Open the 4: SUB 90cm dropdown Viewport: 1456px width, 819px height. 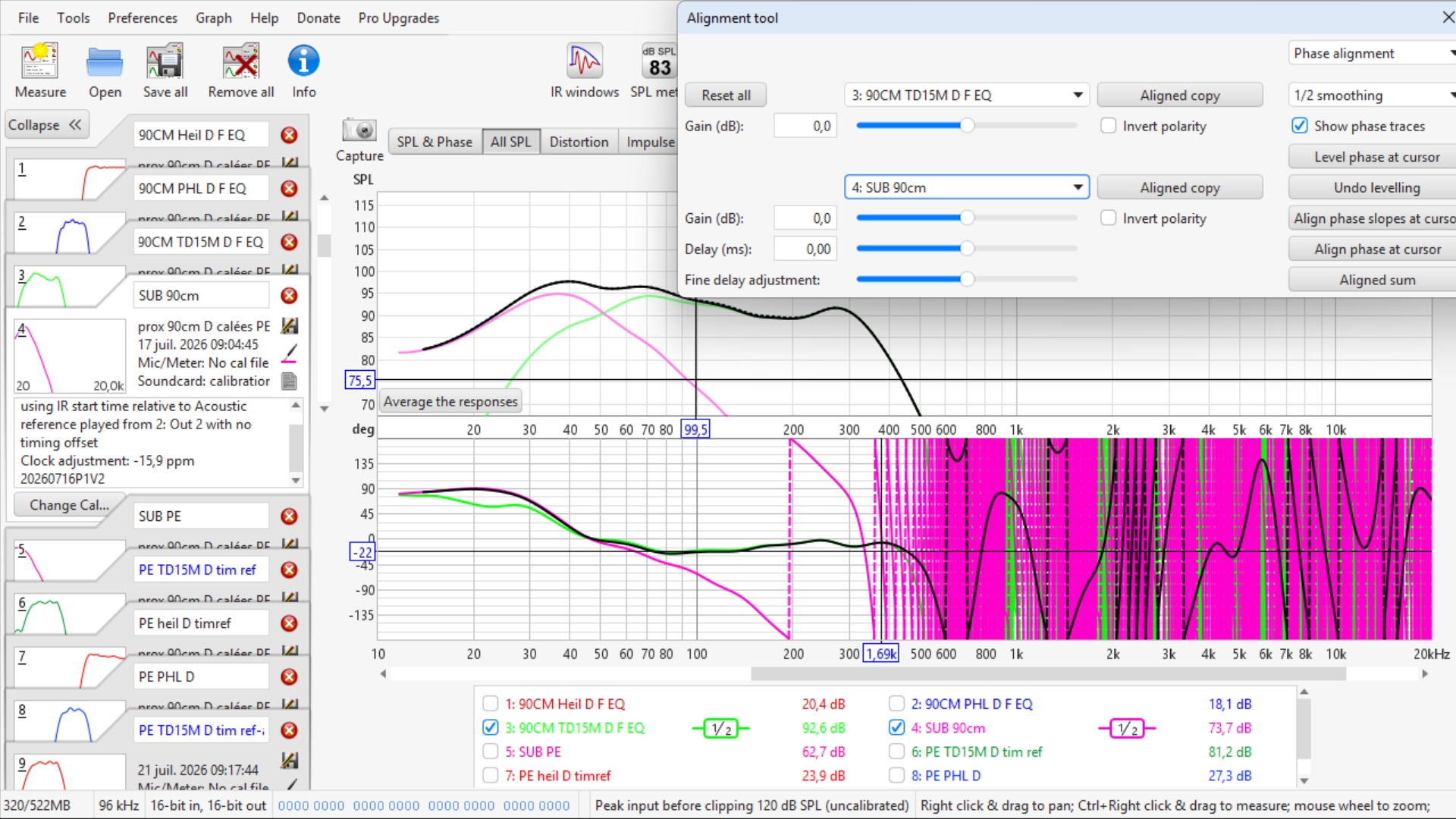click(x=967, y=187)
